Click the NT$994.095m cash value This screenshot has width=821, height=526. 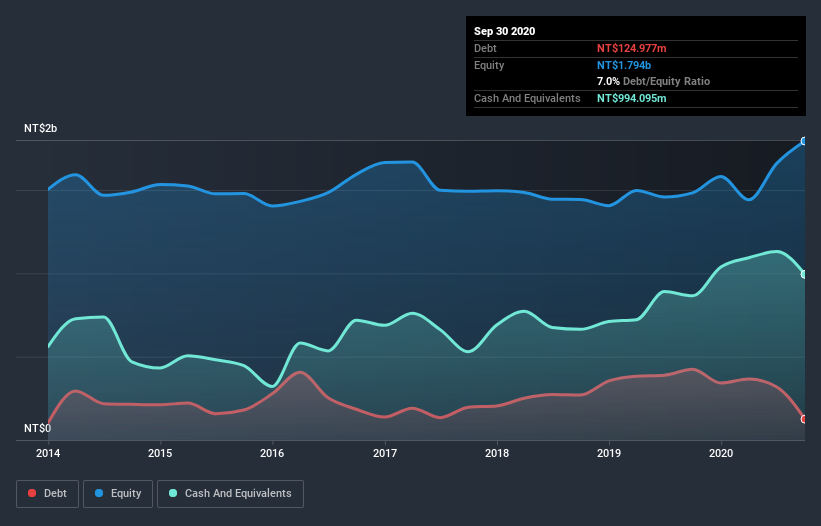[x=631, y=98]
